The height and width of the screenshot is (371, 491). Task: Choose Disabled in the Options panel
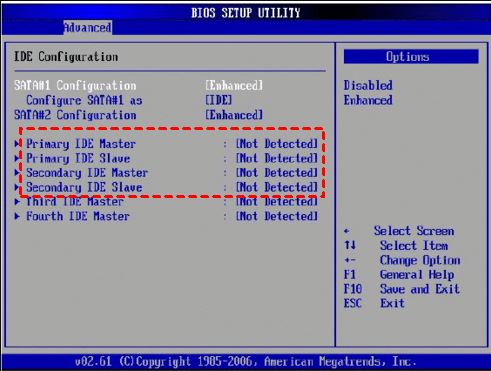pyautogui.click(x=368, y=85)
